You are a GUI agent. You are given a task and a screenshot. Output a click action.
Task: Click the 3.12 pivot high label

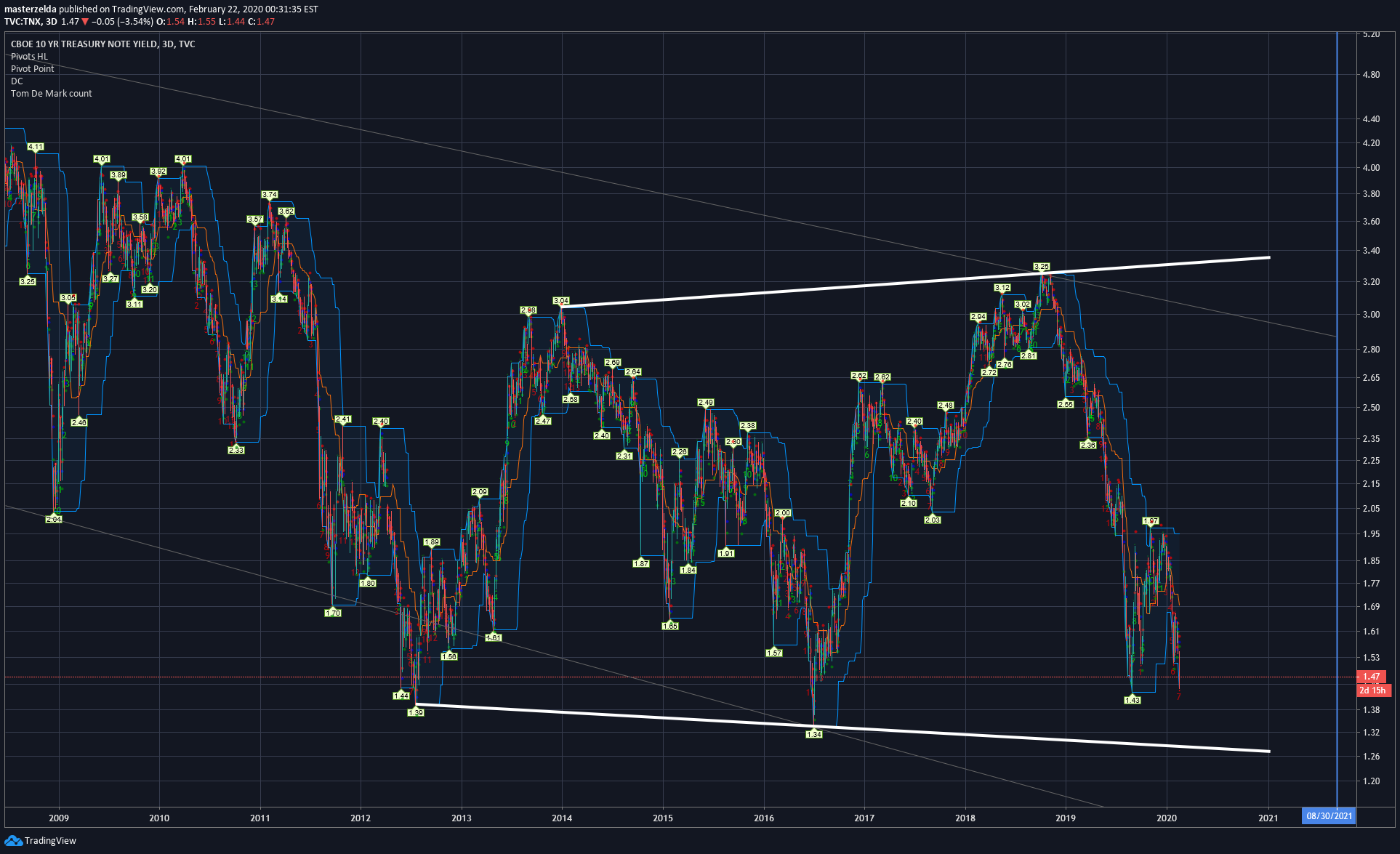pyautogui.click(x=1002, y=288)
